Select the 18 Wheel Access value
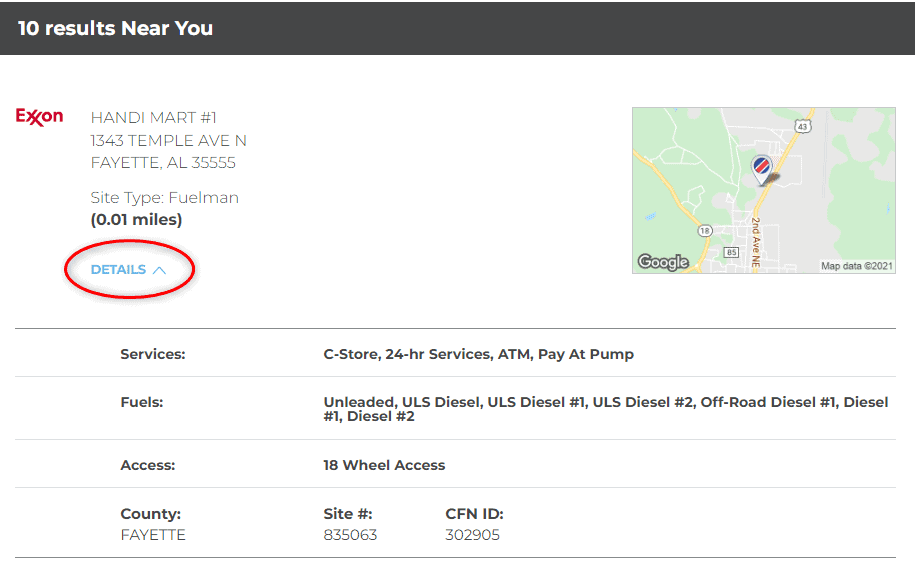The image size is (915, 579). pos(384,465)
